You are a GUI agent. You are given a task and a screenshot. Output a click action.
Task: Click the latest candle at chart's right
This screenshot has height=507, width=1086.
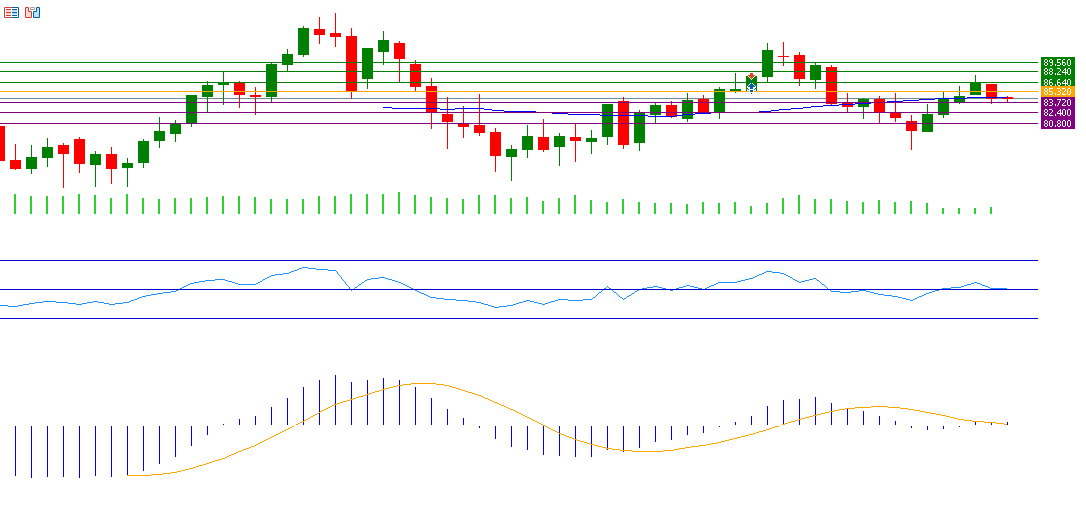tap(1007, 98)
